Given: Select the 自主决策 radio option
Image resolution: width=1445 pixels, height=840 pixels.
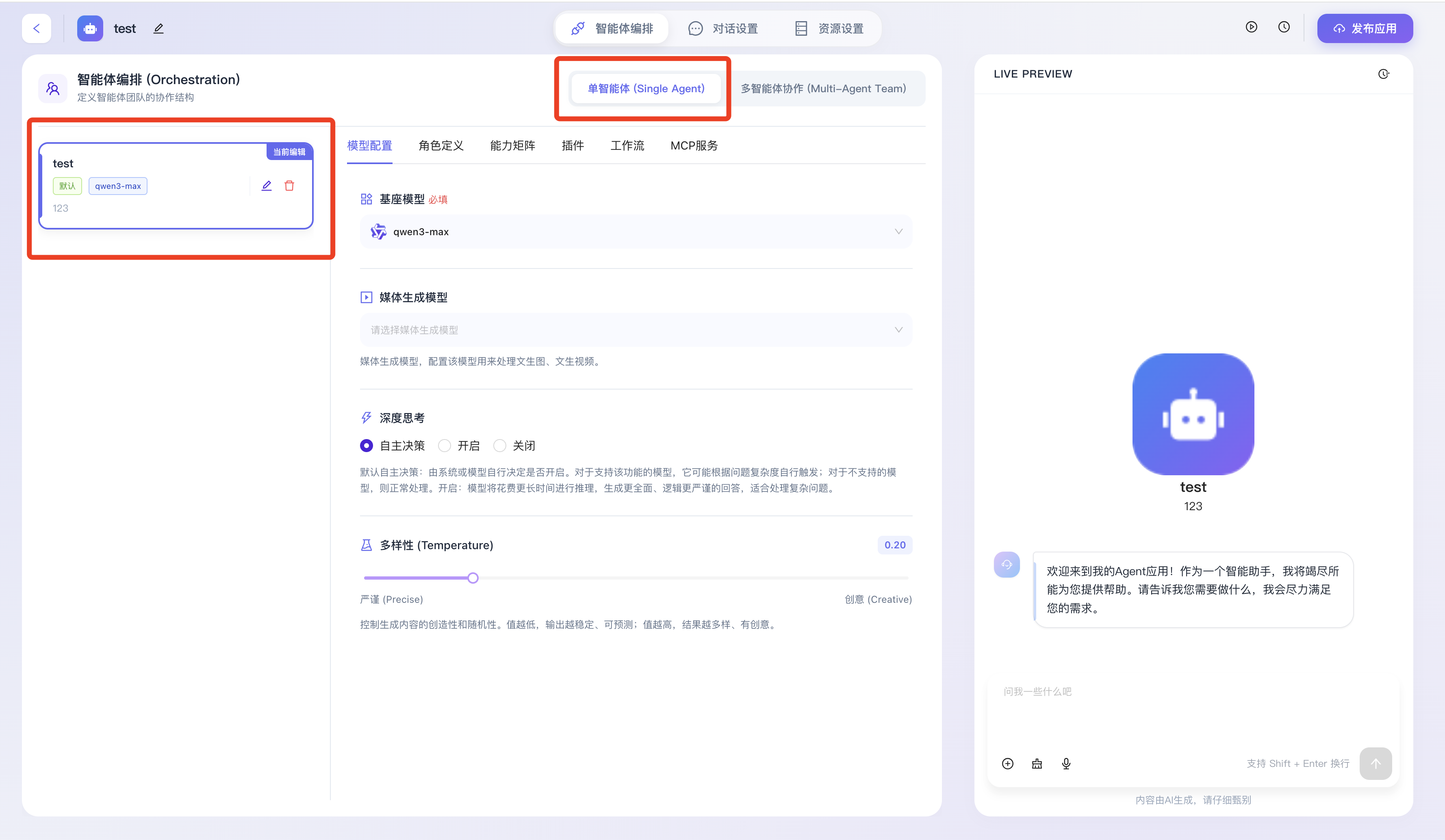Looking at the screenshot, I should click(x=367, y=446).
